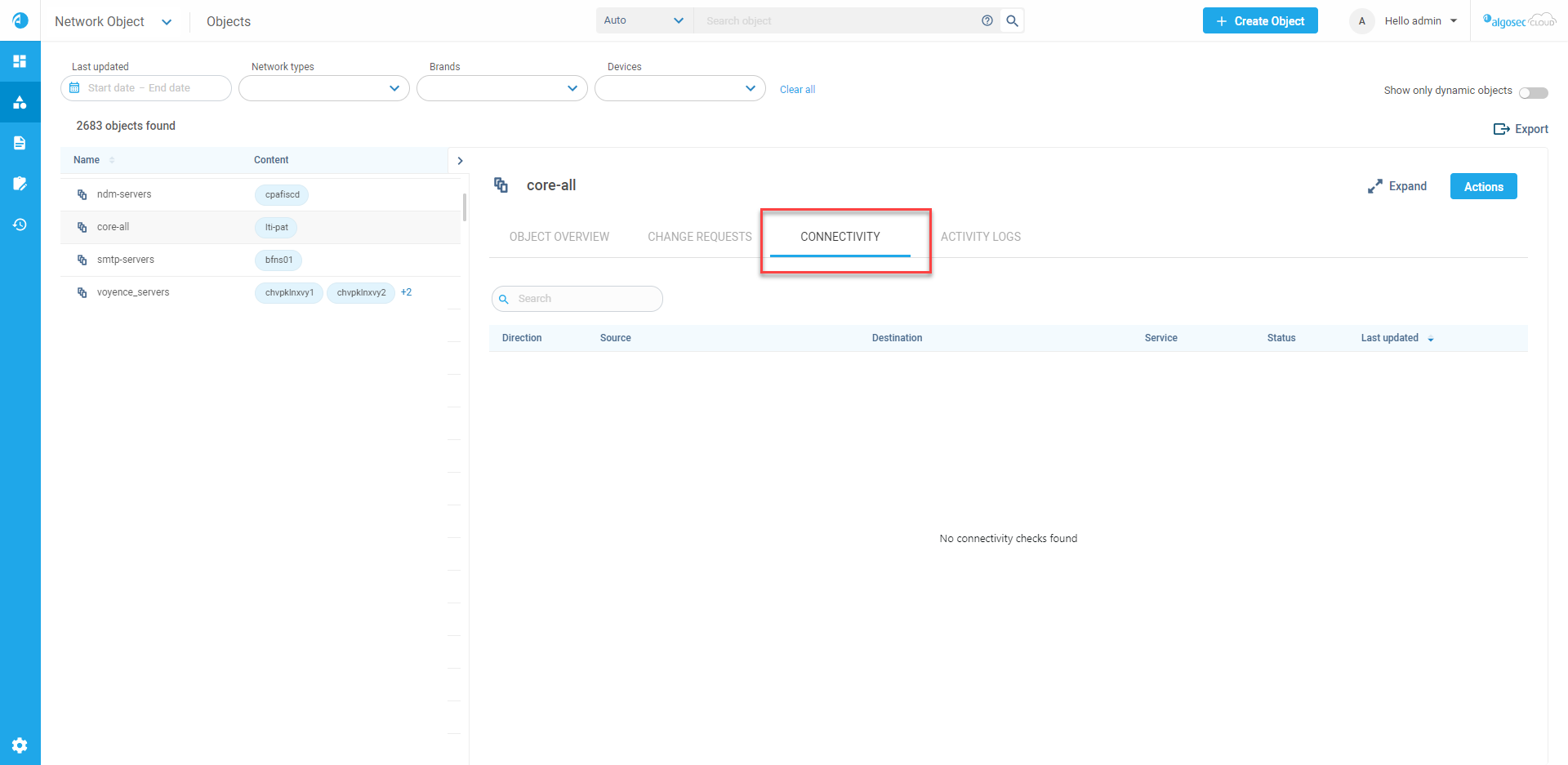The image size is (1568, 765).
Task: Open the dashboard icon in left sidebar
Action: tap(20, 61)
